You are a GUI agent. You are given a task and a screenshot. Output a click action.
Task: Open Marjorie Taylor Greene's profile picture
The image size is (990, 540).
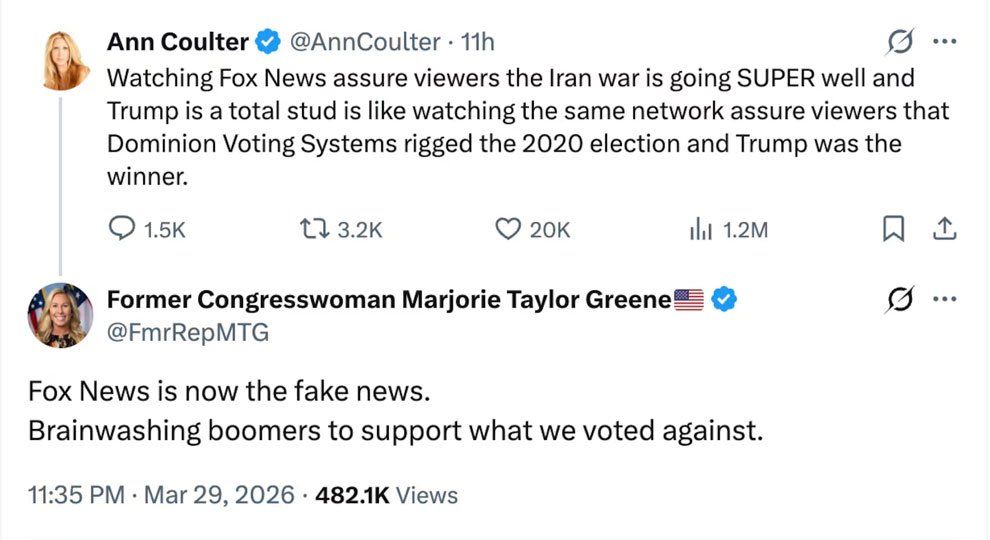[x=61, y=314]
